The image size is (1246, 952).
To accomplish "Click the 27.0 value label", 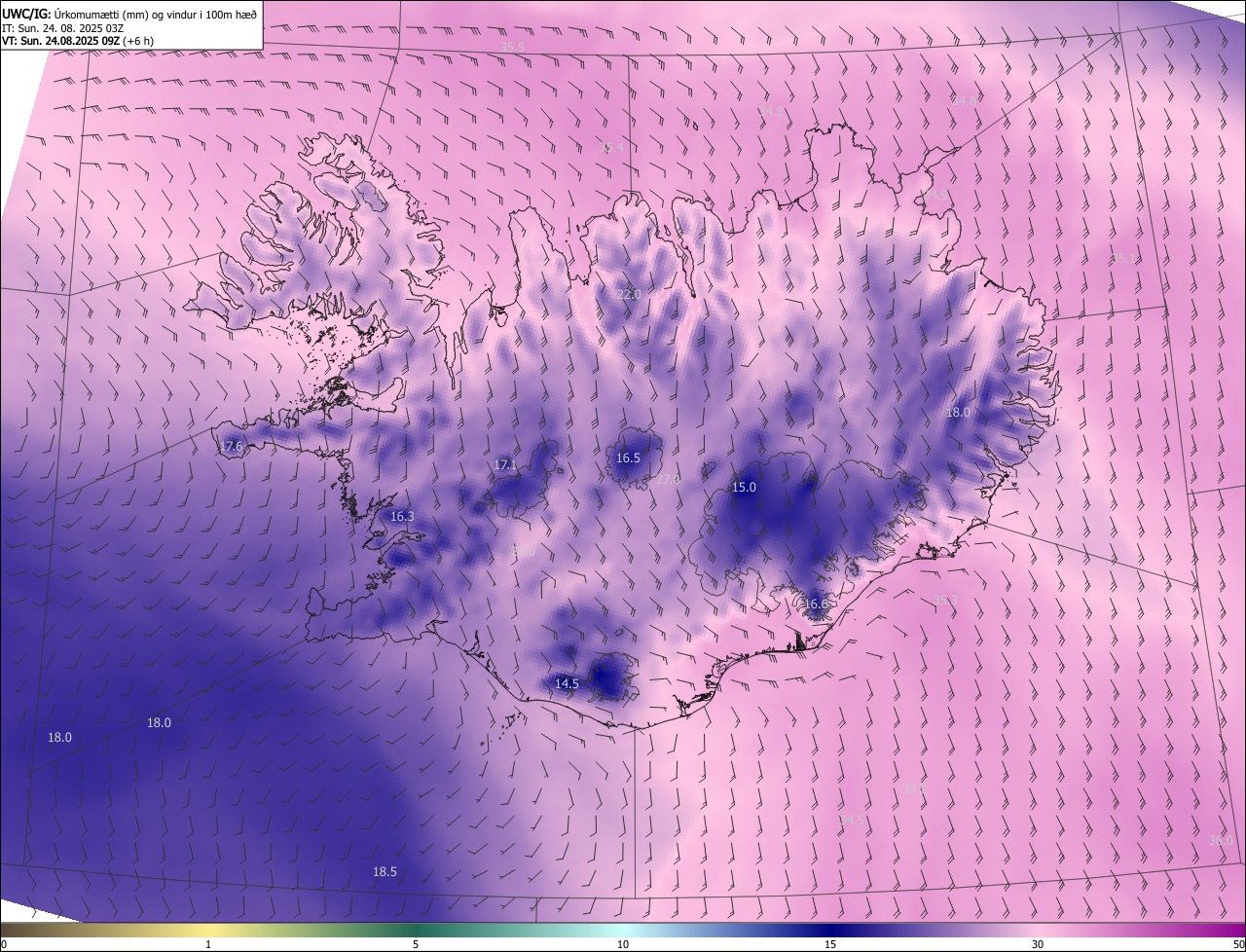I will coord(668,479).
